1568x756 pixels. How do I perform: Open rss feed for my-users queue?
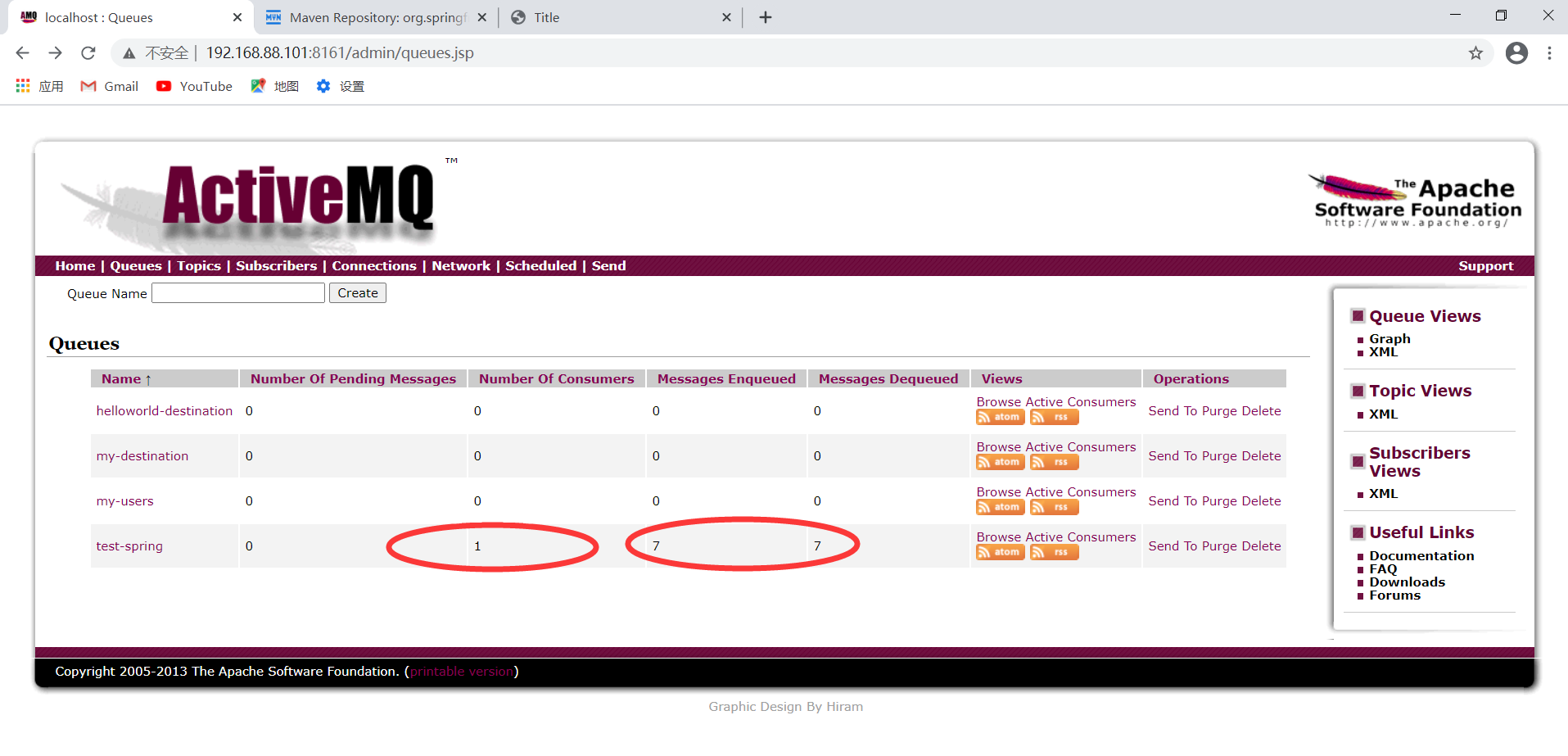[x=1054, y=507]
